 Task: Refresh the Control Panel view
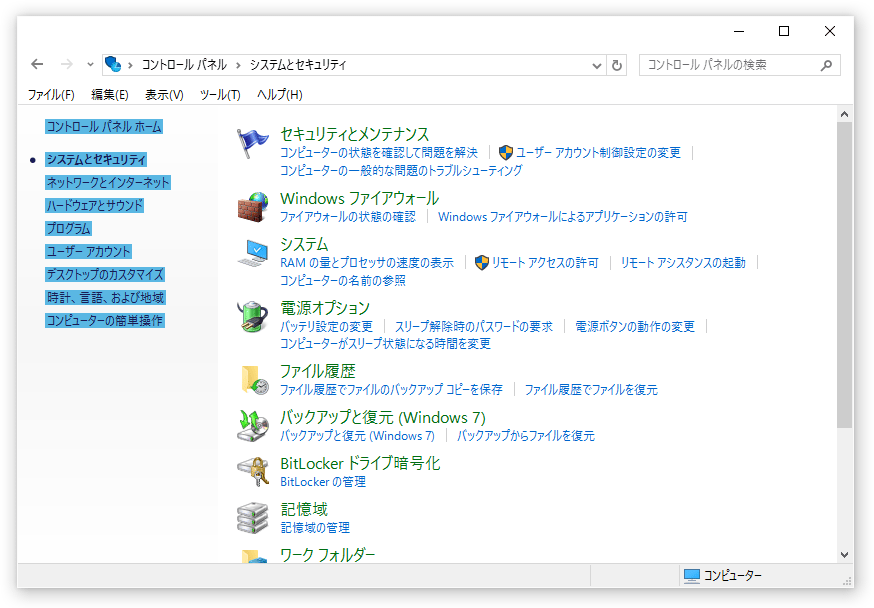pos(616,65)
